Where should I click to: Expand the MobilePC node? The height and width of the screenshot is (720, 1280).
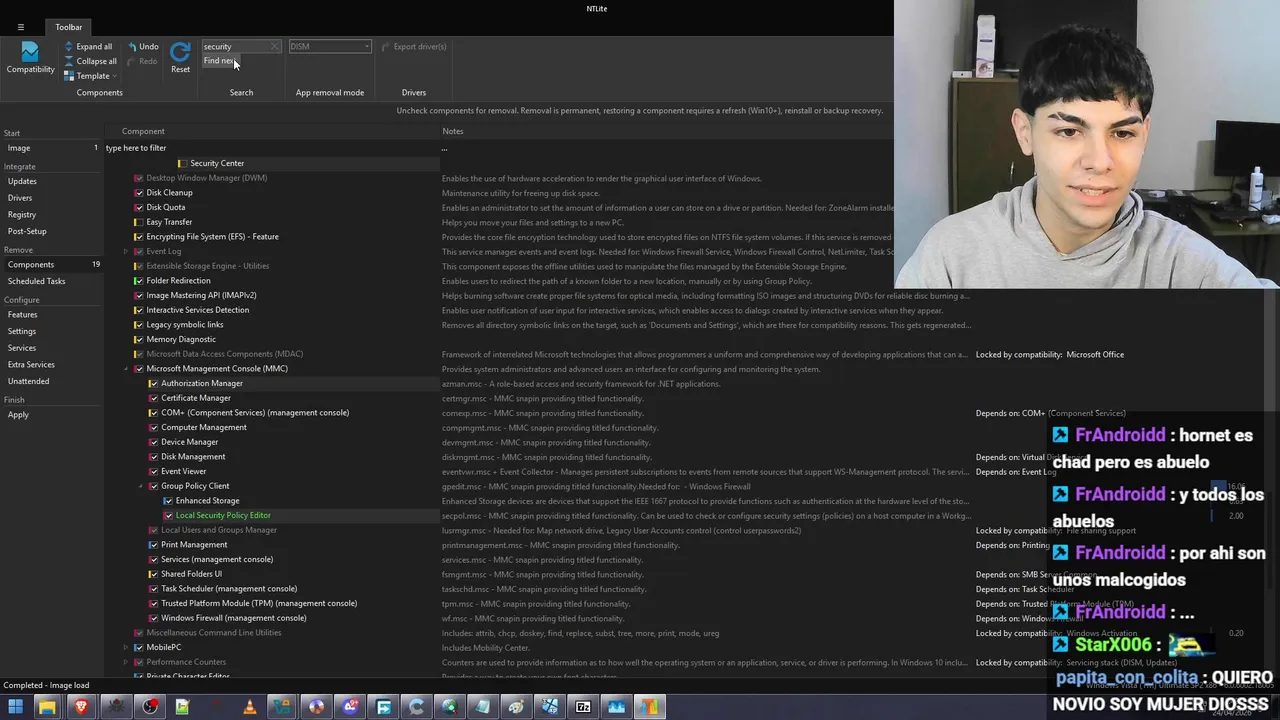point(126,647)
